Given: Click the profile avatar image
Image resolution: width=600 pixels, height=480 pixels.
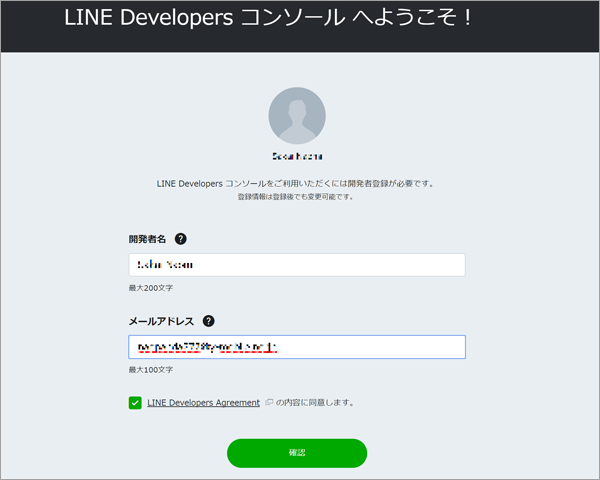Looking at the screenshot, I should pyautogui.click(x=297, y=116).
